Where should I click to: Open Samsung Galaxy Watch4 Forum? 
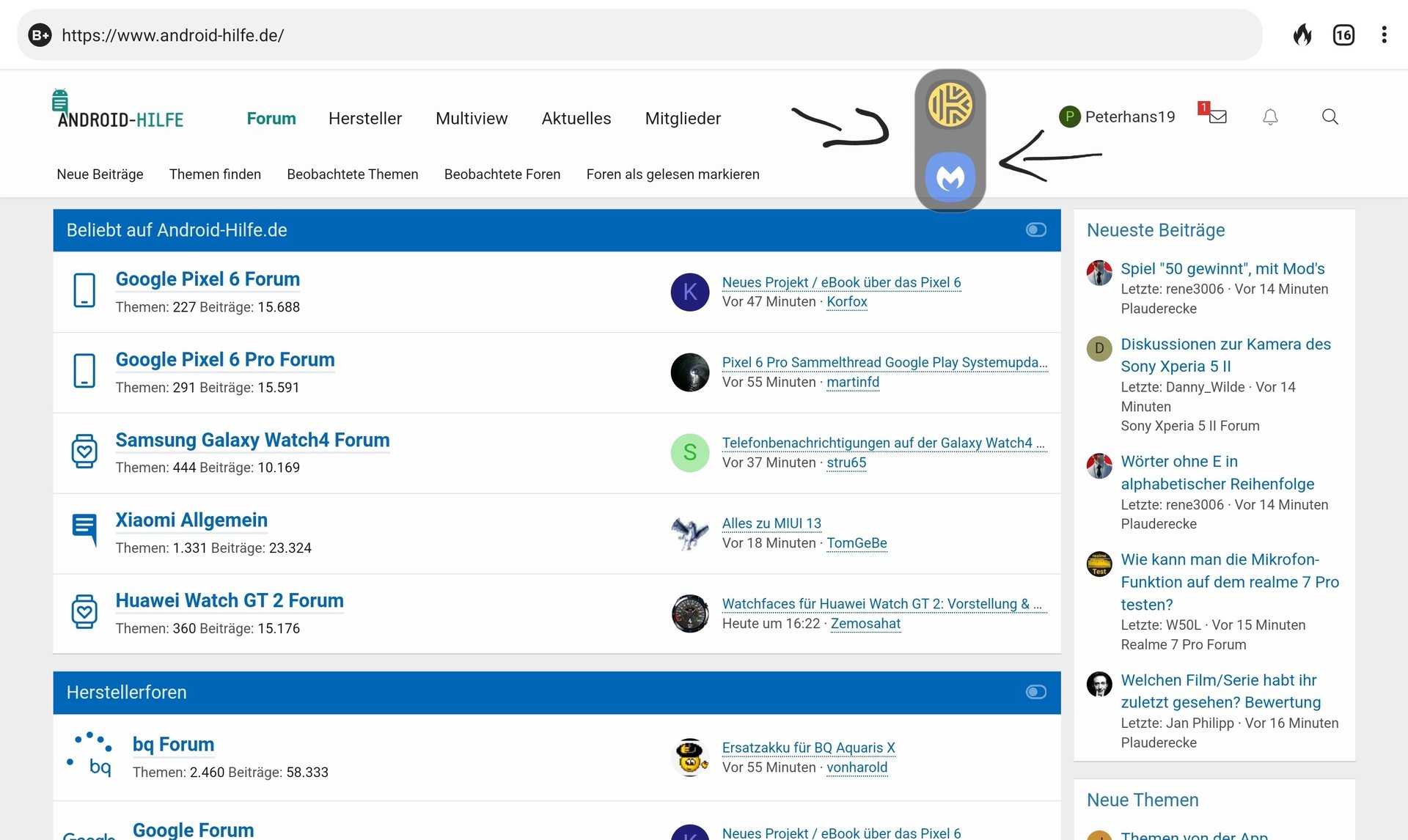252,441
